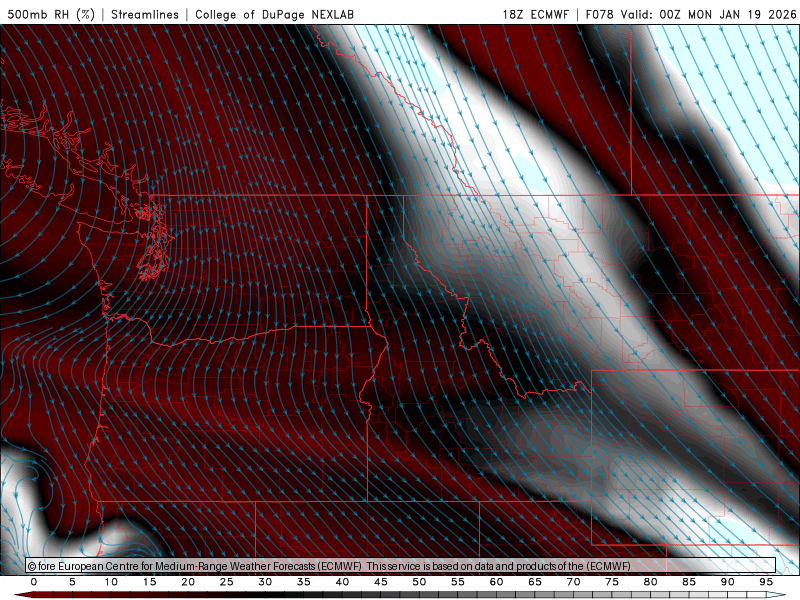Click colorbar label "0"
Viewport: 800px width, 600px height.
pos(34,582)
